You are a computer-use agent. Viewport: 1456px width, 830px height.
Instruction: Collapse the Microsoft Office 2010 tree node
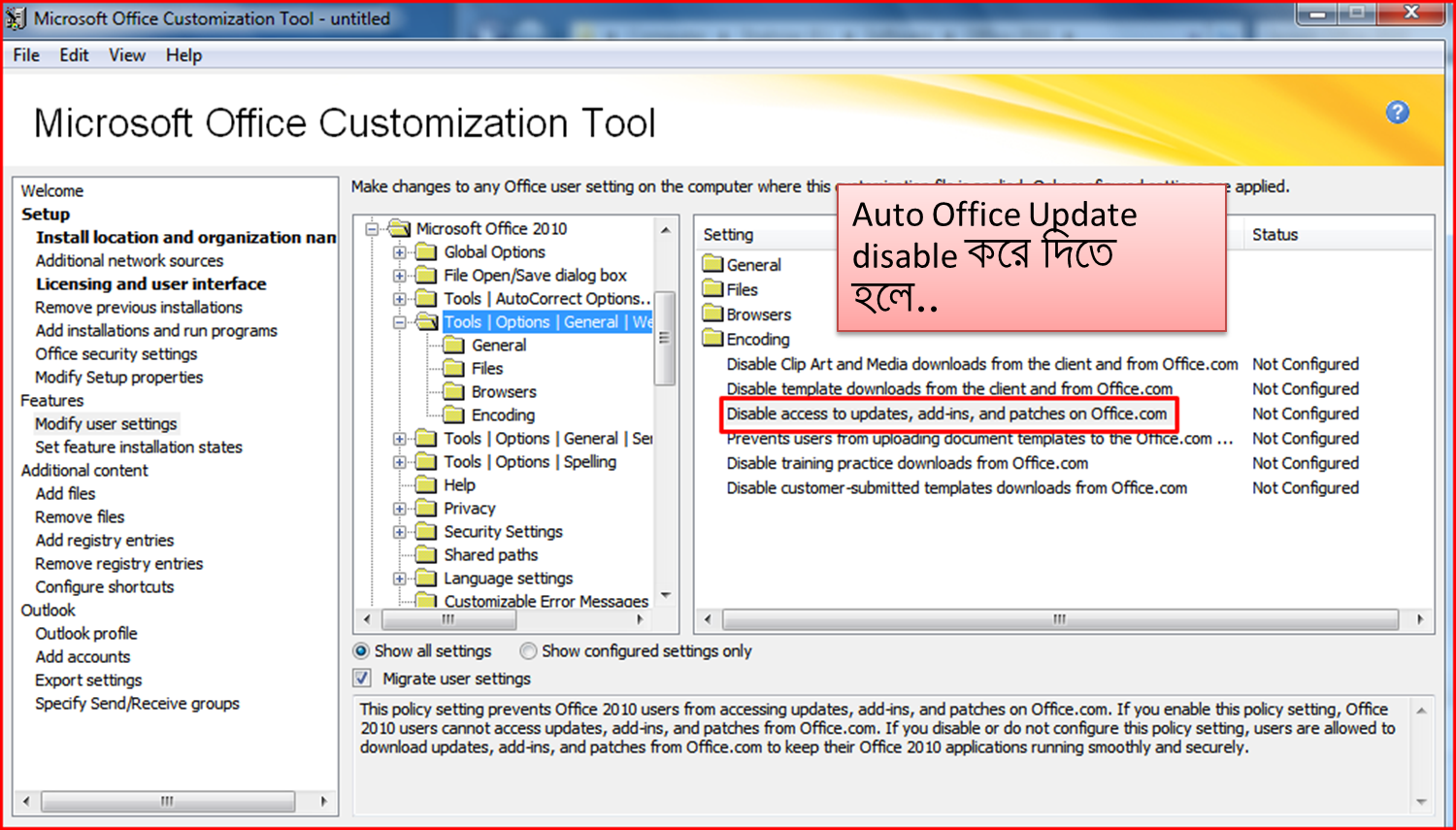point(372,229)
